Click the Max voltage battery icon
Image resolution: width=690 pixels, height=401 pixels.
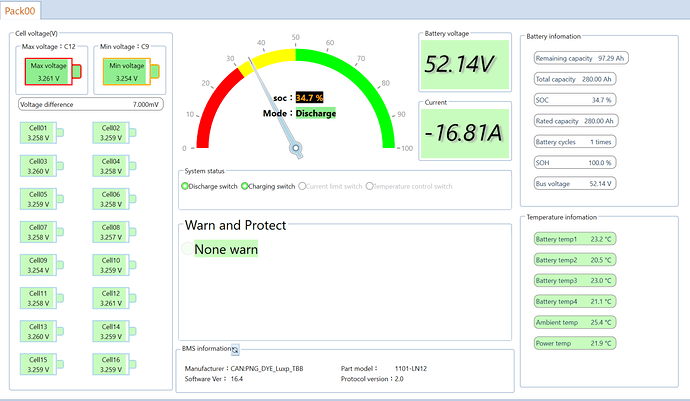point(53,71)
